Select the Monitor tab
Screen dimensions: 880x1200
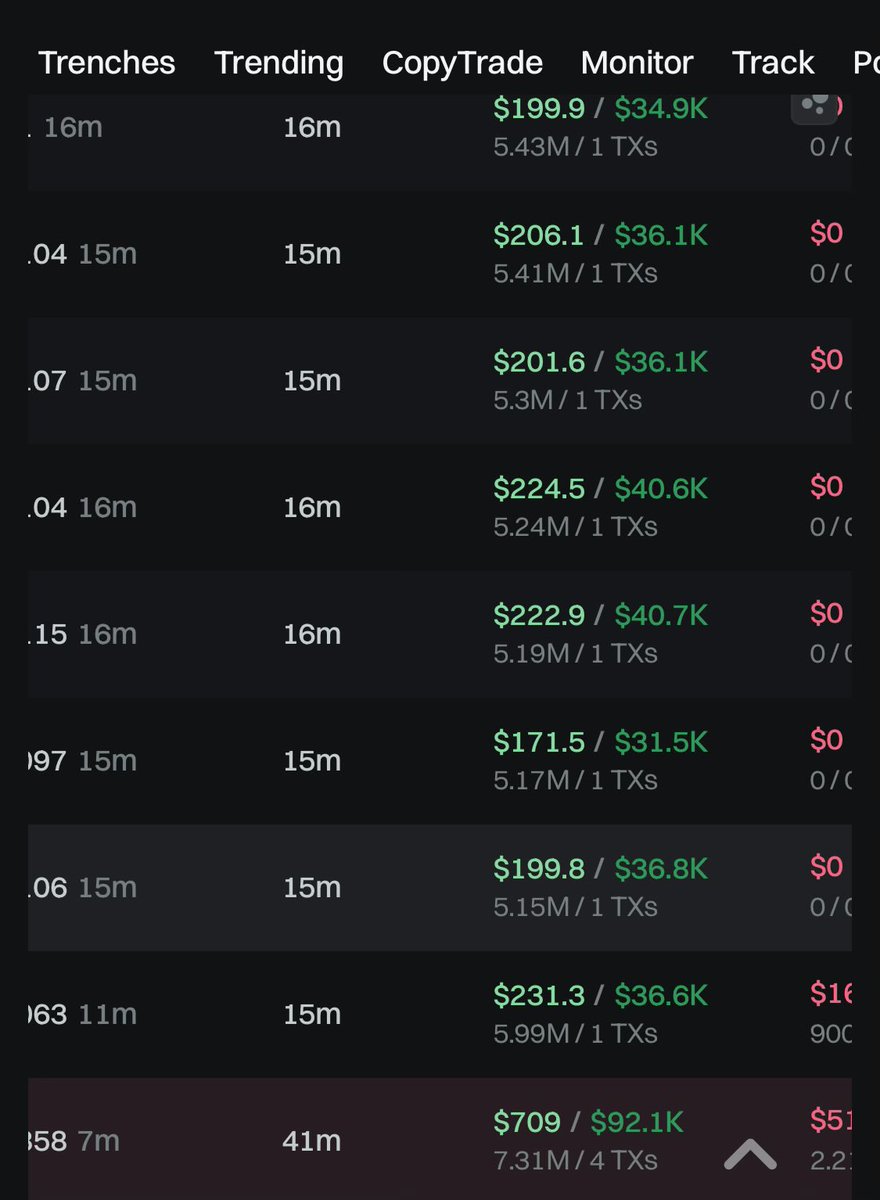point(637,63)
